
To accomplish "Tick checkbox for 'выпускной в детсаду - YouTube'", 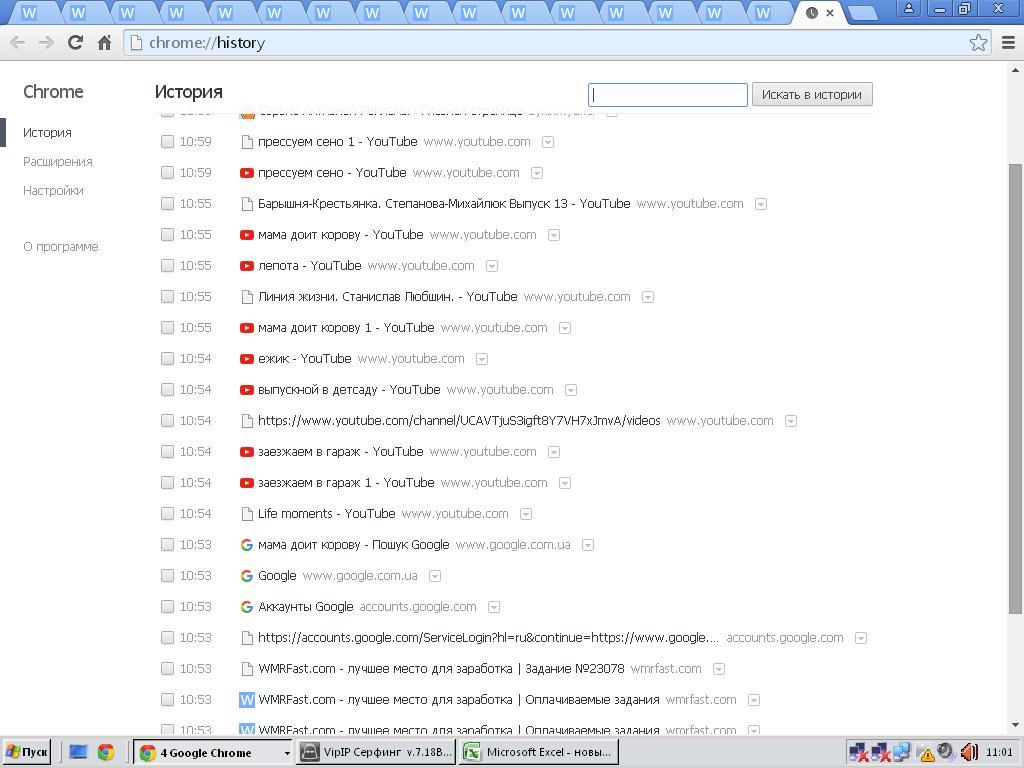I will coord(167,390).
